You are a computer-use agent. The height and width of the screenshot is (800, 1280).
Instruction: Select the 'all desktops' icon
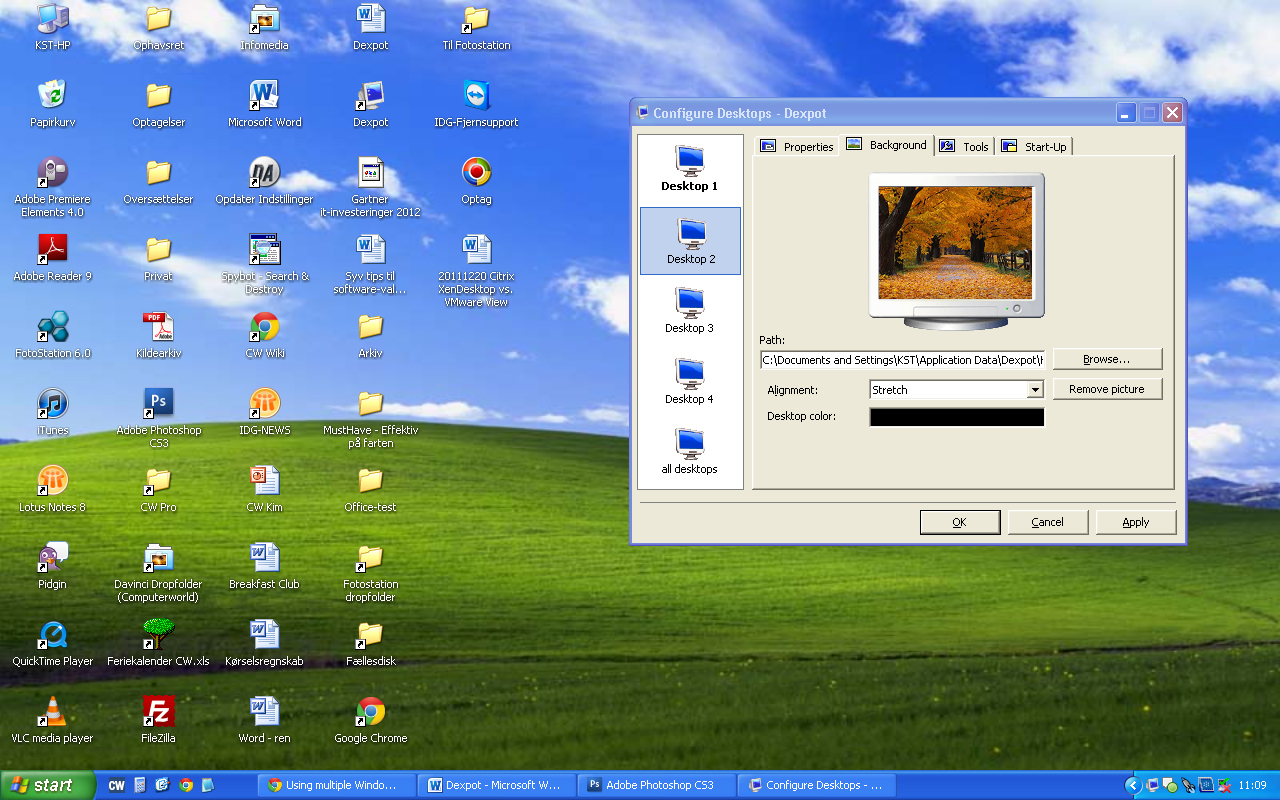click(x=690, y=451)
